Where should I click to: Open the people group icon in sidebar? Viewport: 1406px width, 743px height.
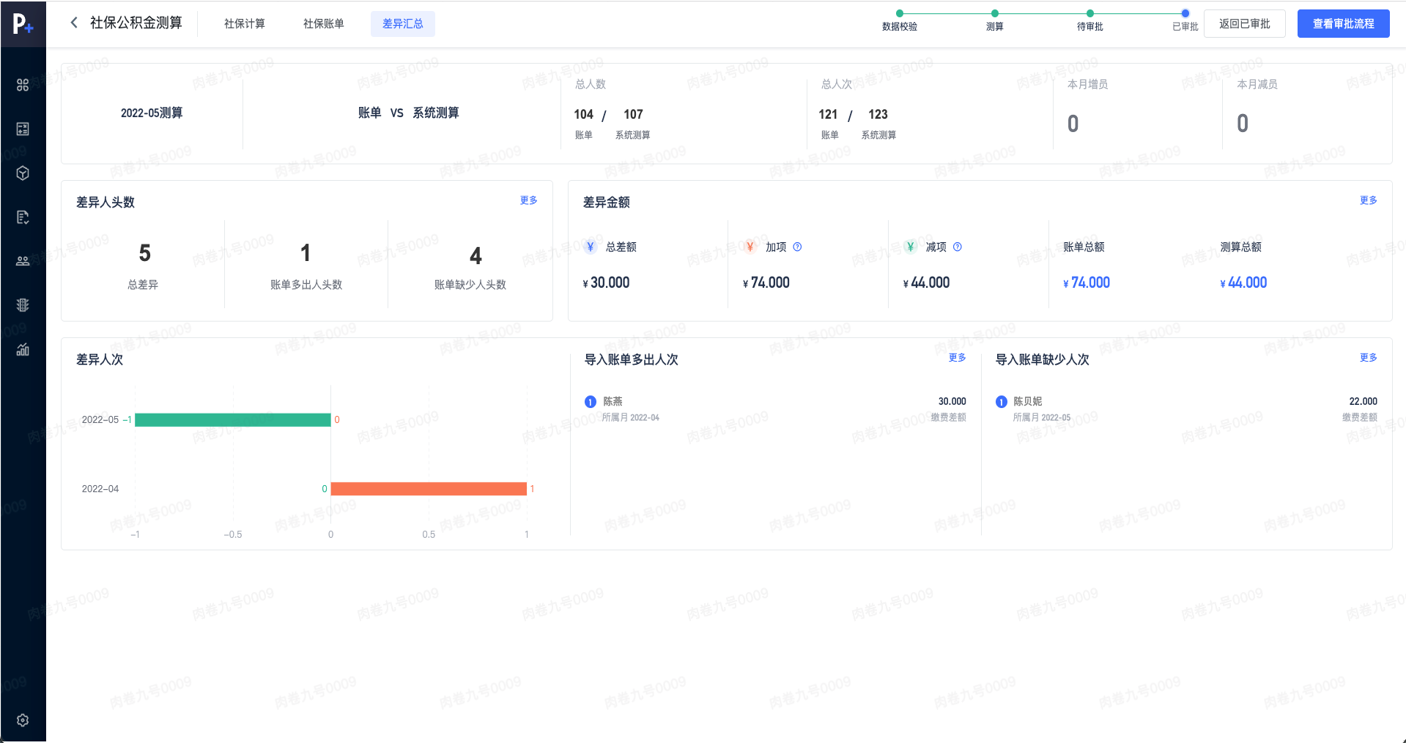click(x=23, y=261)
